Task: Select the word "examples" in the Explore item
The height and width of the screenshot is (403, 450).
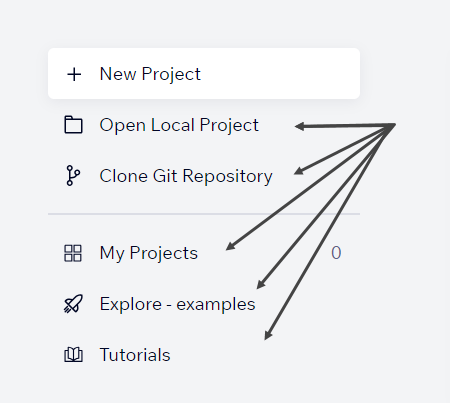Action: pyautogui.click(x=216, y=304)
